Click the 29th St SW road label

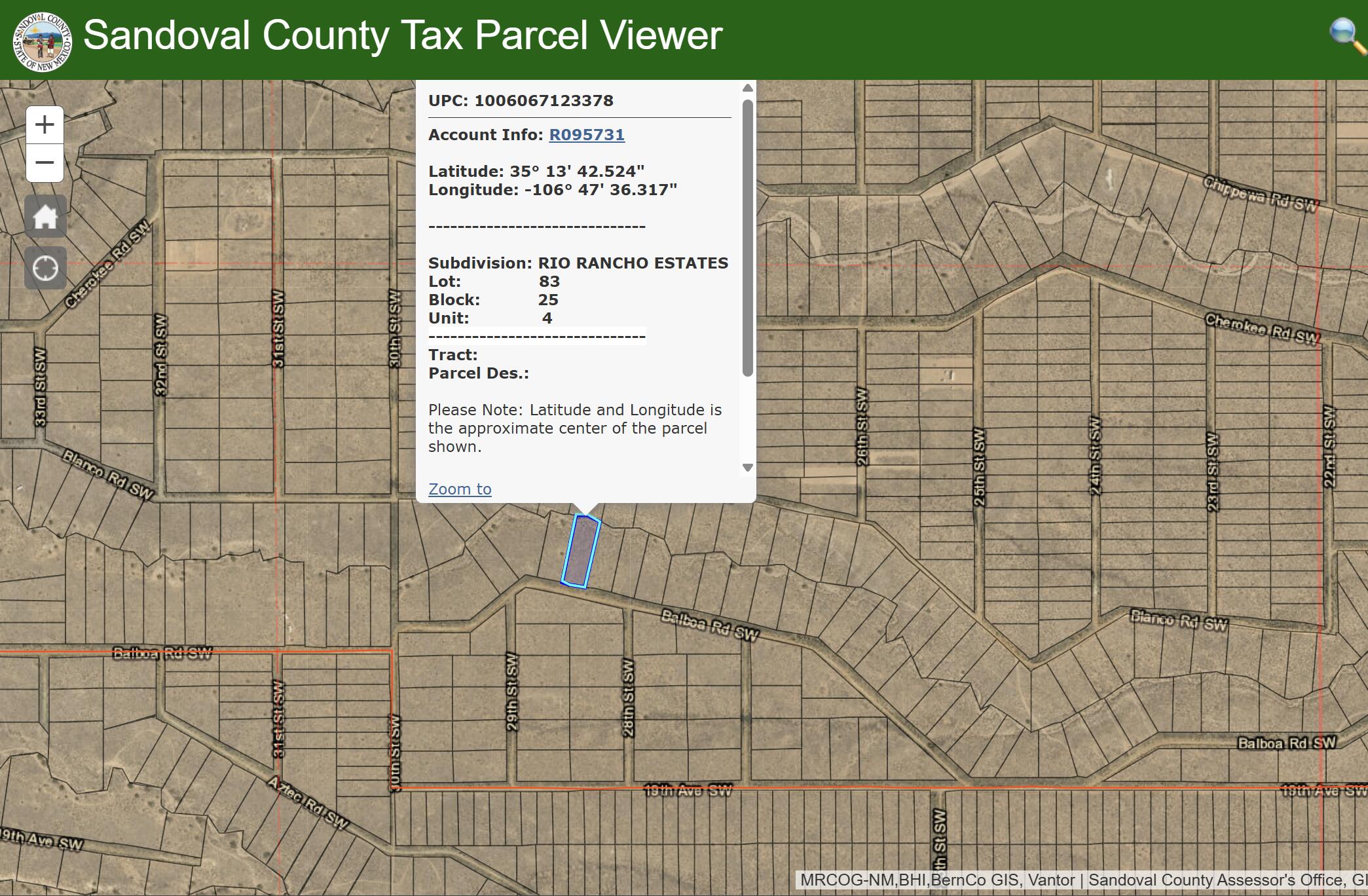tap(512, 692)
